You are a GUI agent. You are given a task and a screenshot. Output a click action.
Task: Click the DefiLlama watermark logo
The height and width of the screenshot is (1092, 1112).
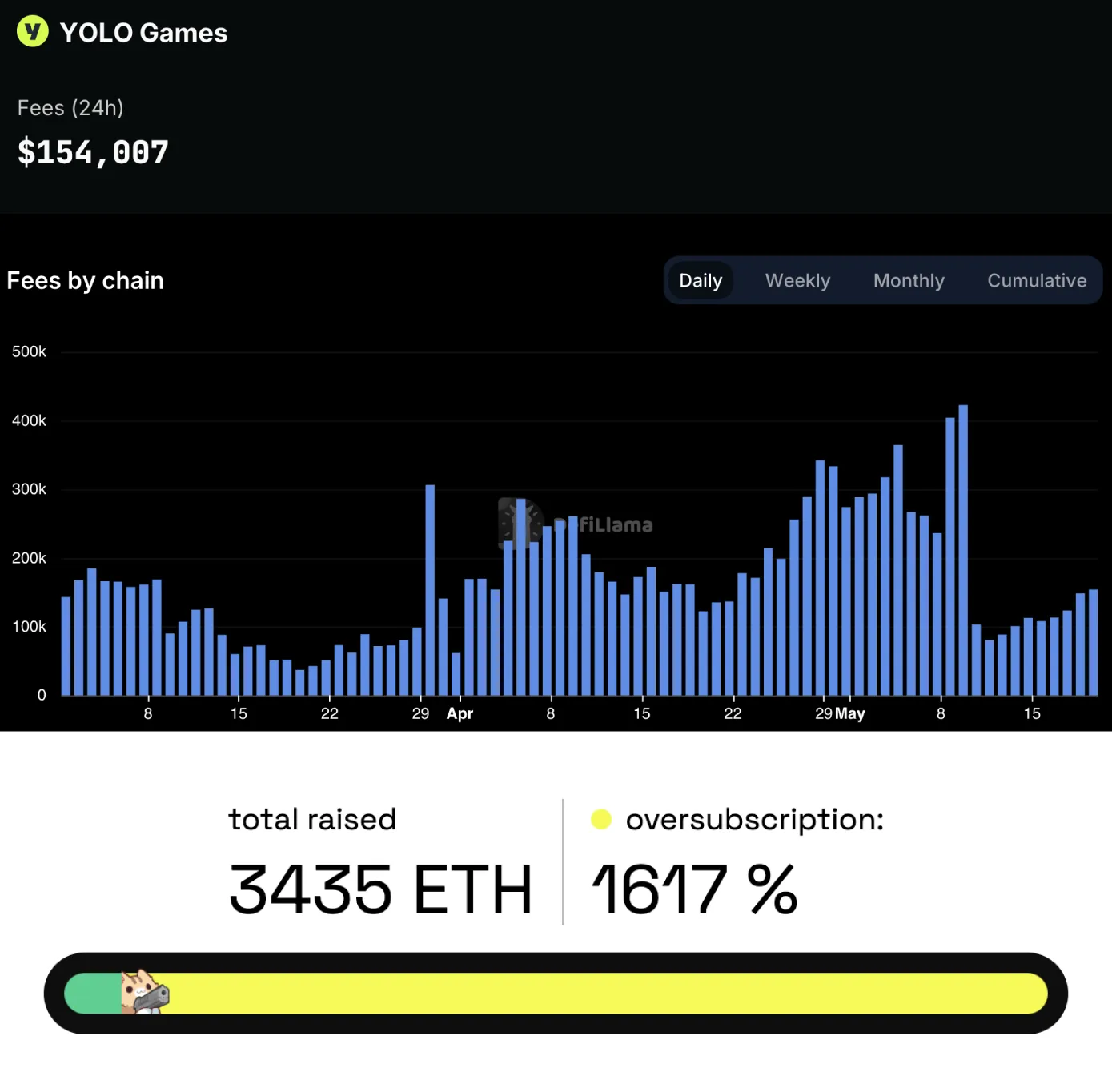576,524
